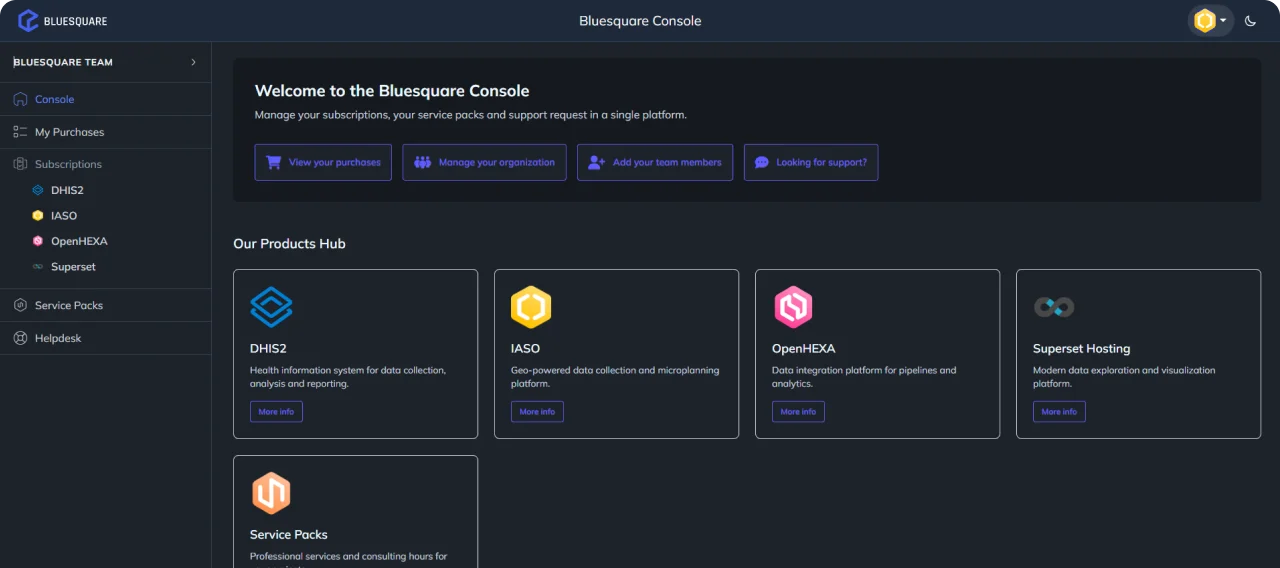Viewport: 1280px width, 568px height.
Task: Click the Superset Hosting logo on card
Action: (x=1054, y=307)
